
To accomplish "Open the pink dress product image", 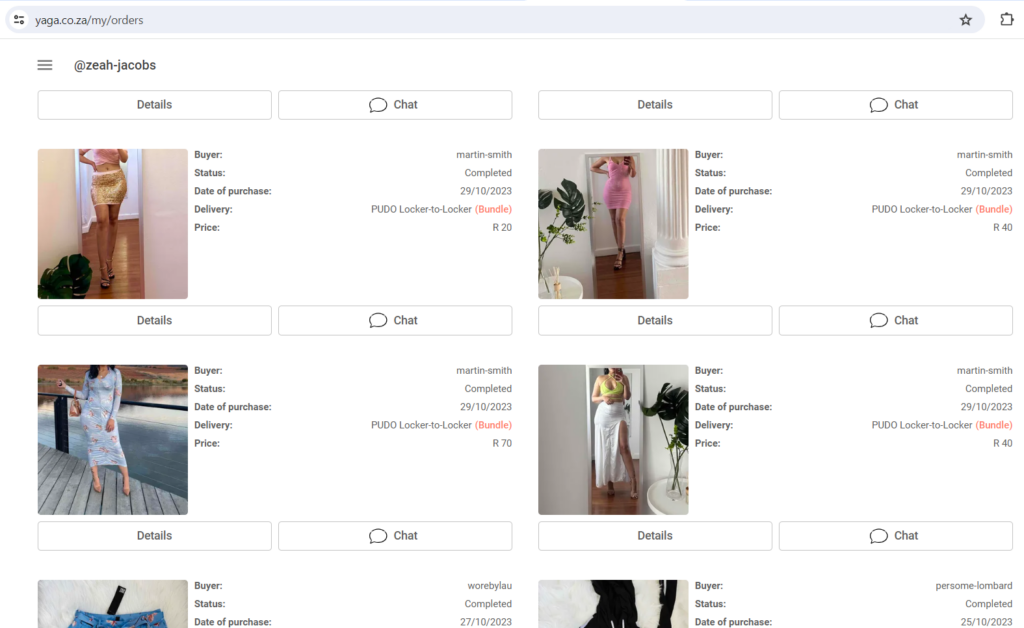I will [613, 224].
